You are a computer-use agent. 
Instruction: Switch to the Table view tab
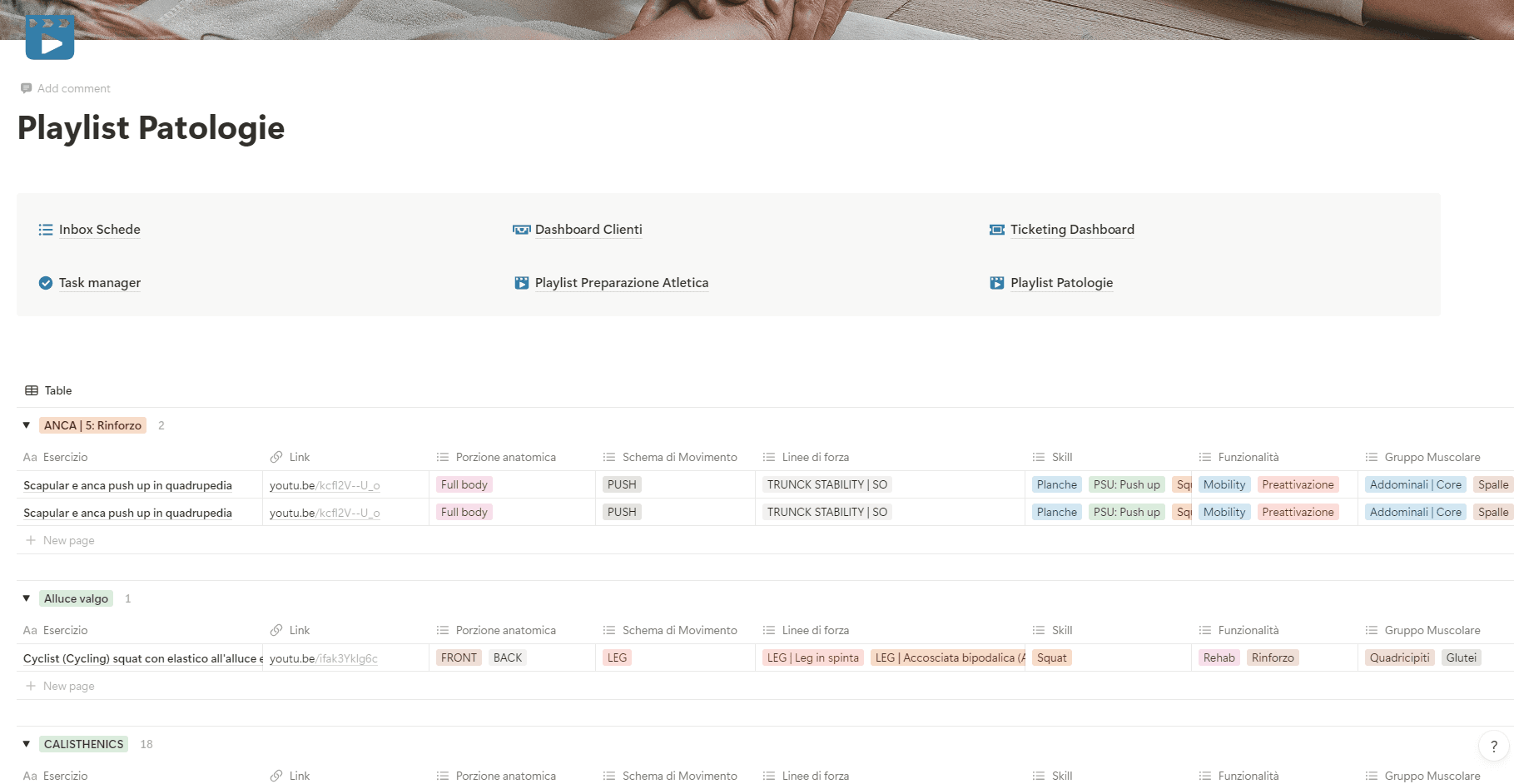coord(48,390)
